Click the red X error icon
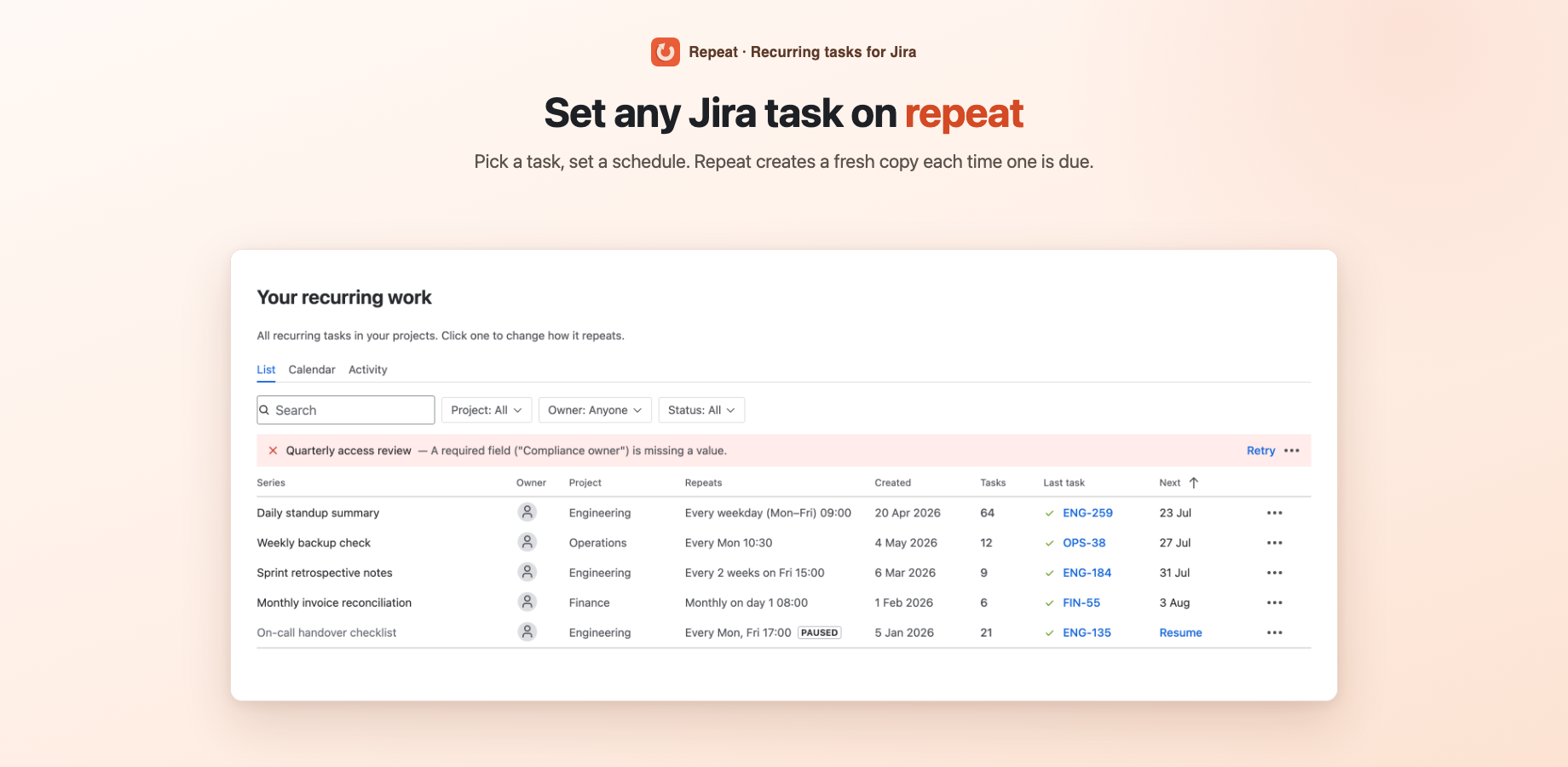Image resolution: width=1568 pixels, height=767 pixels. point(273,451)
